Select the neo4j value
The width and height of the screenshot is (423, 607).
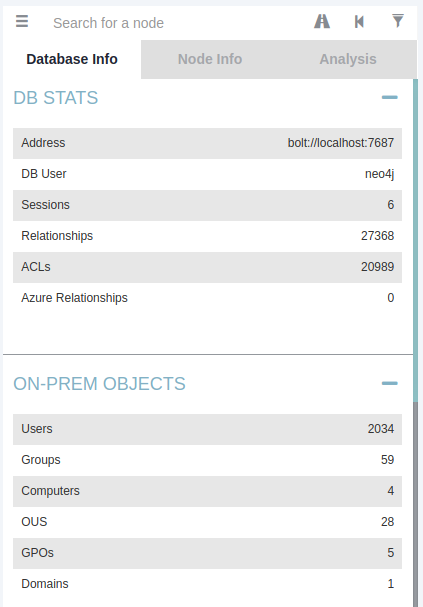pos(380,174)
